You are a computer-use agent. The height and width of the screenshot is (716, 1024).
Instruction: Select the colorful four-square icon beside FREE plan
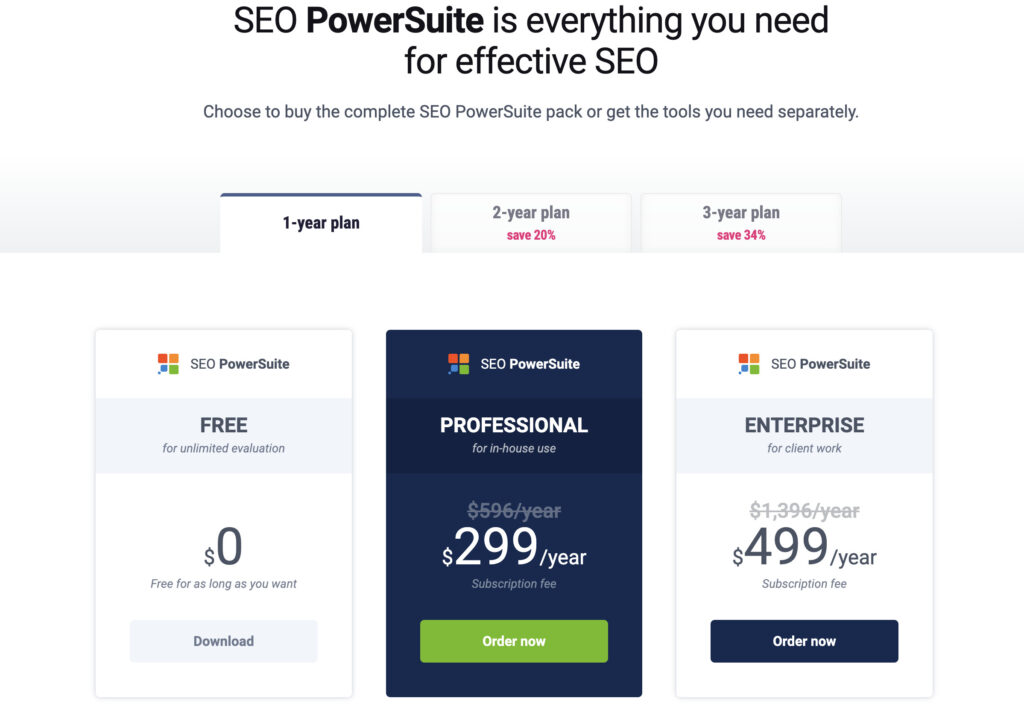166,363
